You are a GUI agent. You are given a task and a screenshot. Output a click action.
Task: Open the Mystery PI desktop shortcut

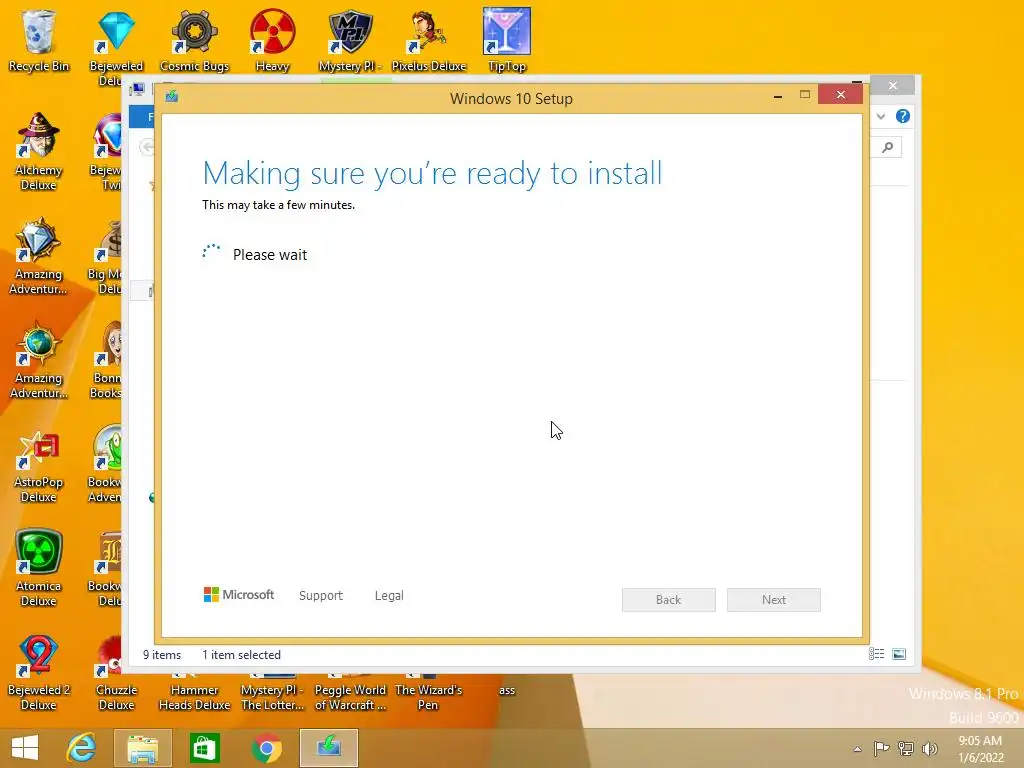coord(350,39)
